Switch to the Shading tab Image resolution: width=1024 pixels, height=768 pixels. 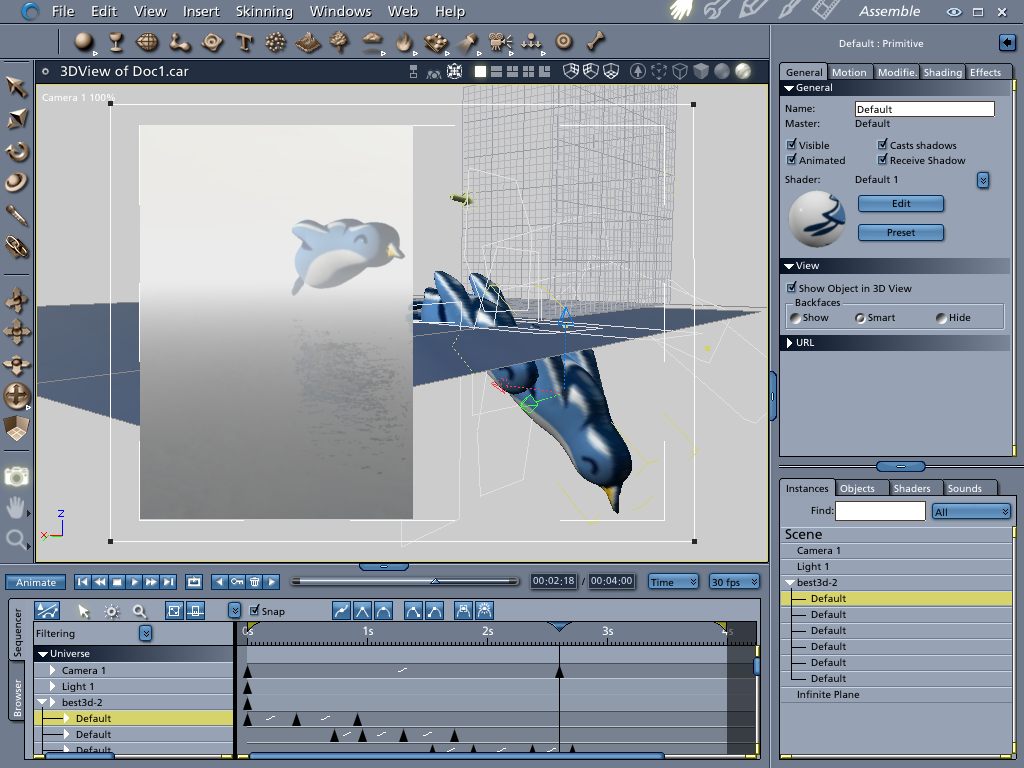[x=942, y=72]
